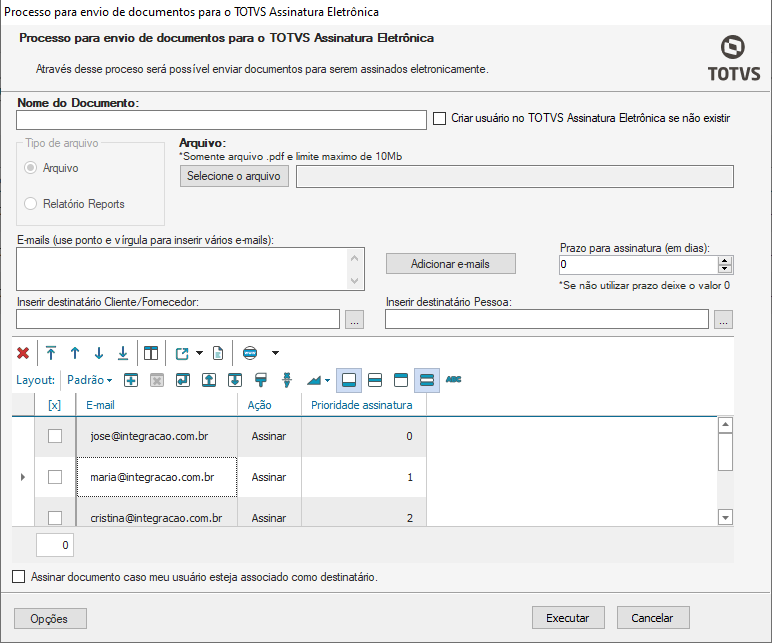Click the layout icon with down arrow

pos(235,380)
